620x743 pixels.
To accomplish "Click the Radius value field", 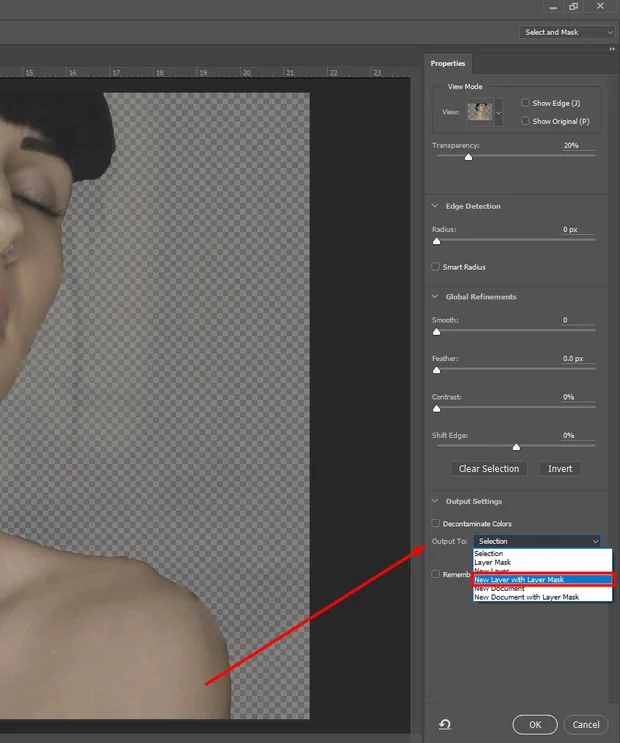I will pos(578,229).
